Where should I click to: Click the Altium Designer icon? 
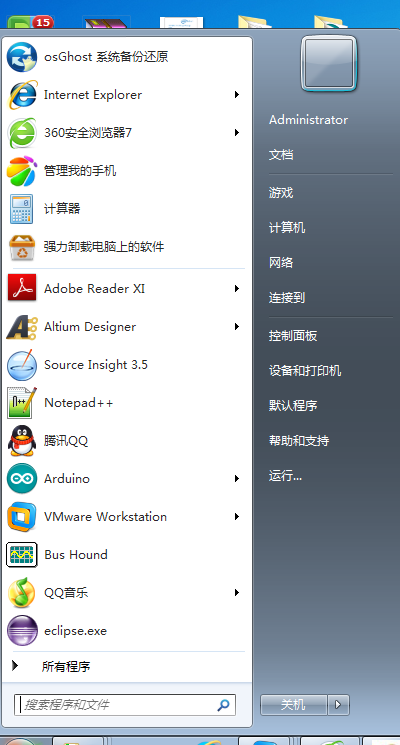click(x=22, y=327)
